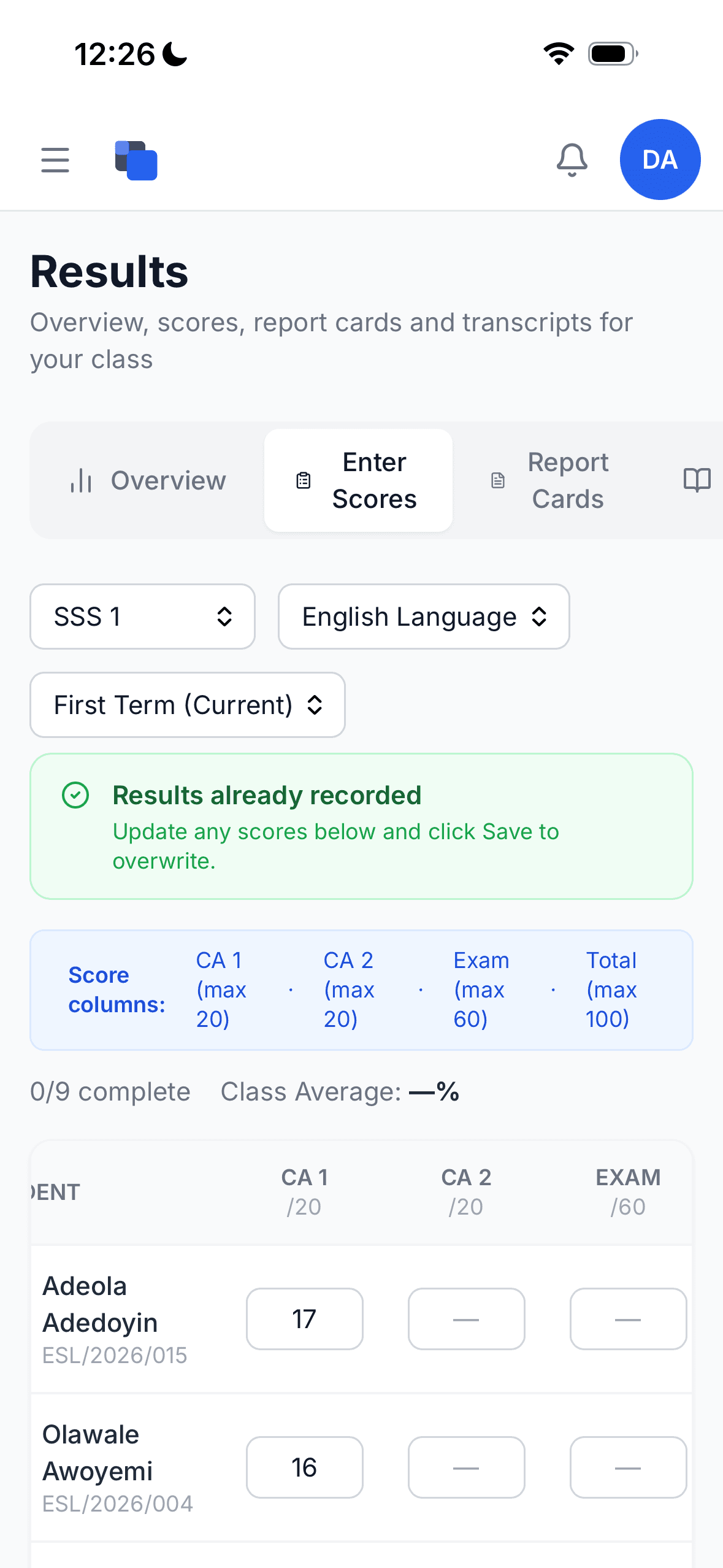Open the notifications bell
The image size is (723, 1568).
(x=572, y=159)
